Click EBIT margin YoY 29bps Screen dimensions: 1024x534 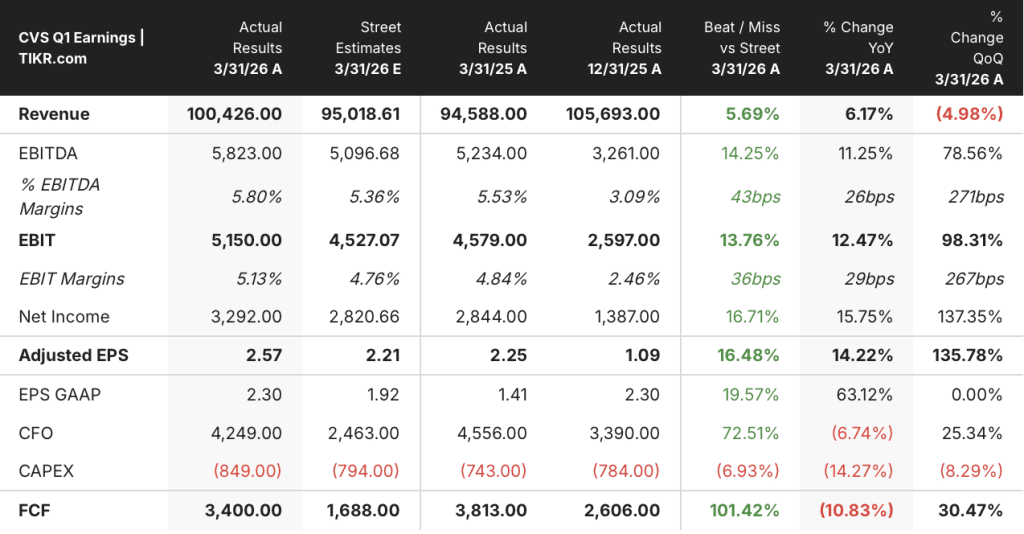tap(869, 279)
